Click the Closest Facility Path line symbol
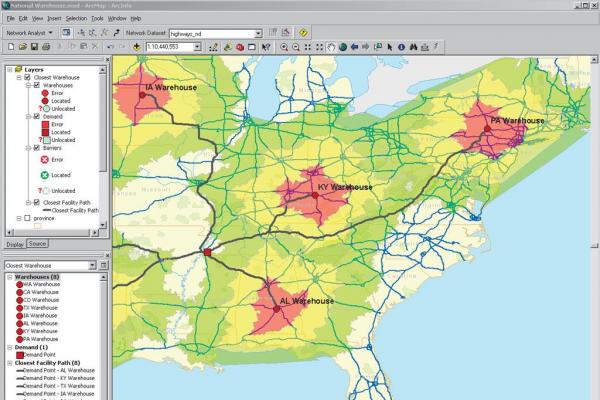Viewport: 600px width, 400px height. pos(45,210)
